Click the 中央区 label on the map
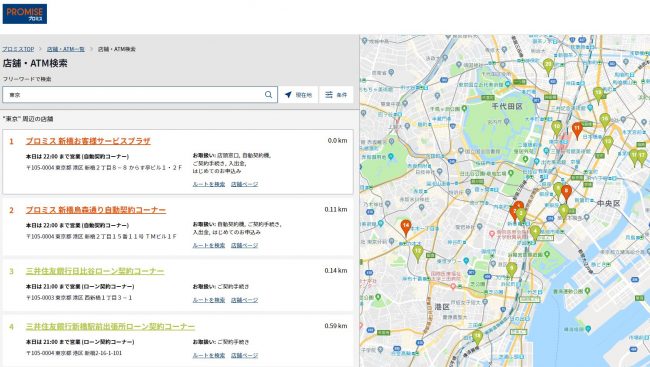Screen dimensions: 650x367 tap(608, 203)
